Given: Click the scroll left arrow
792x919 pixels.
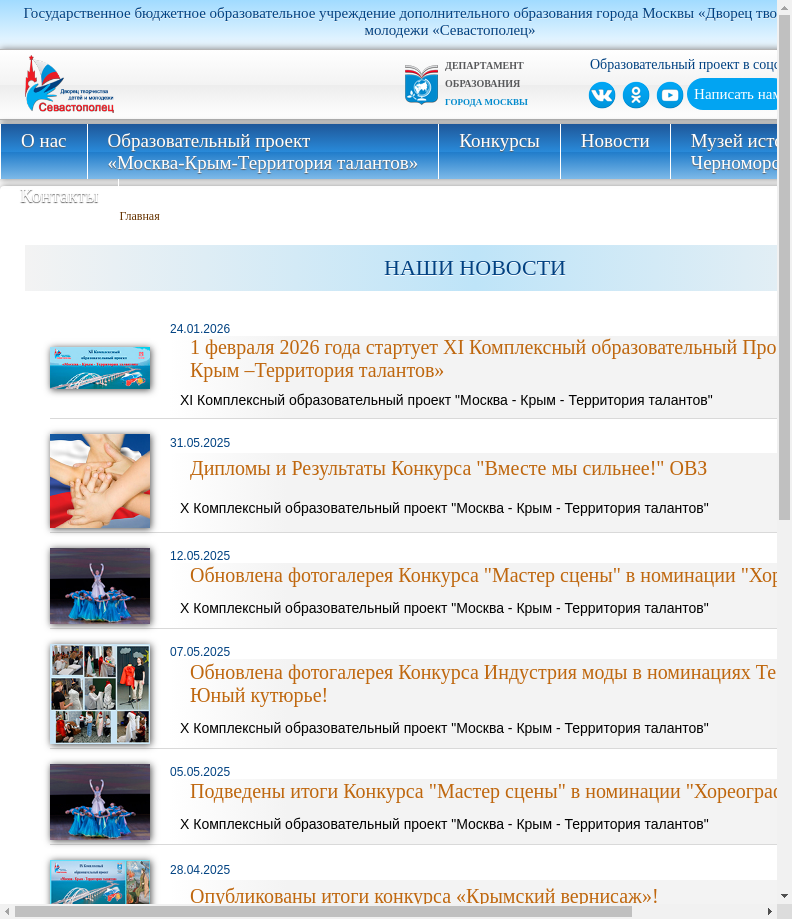Looking at the screenshot, I should 6,912.
